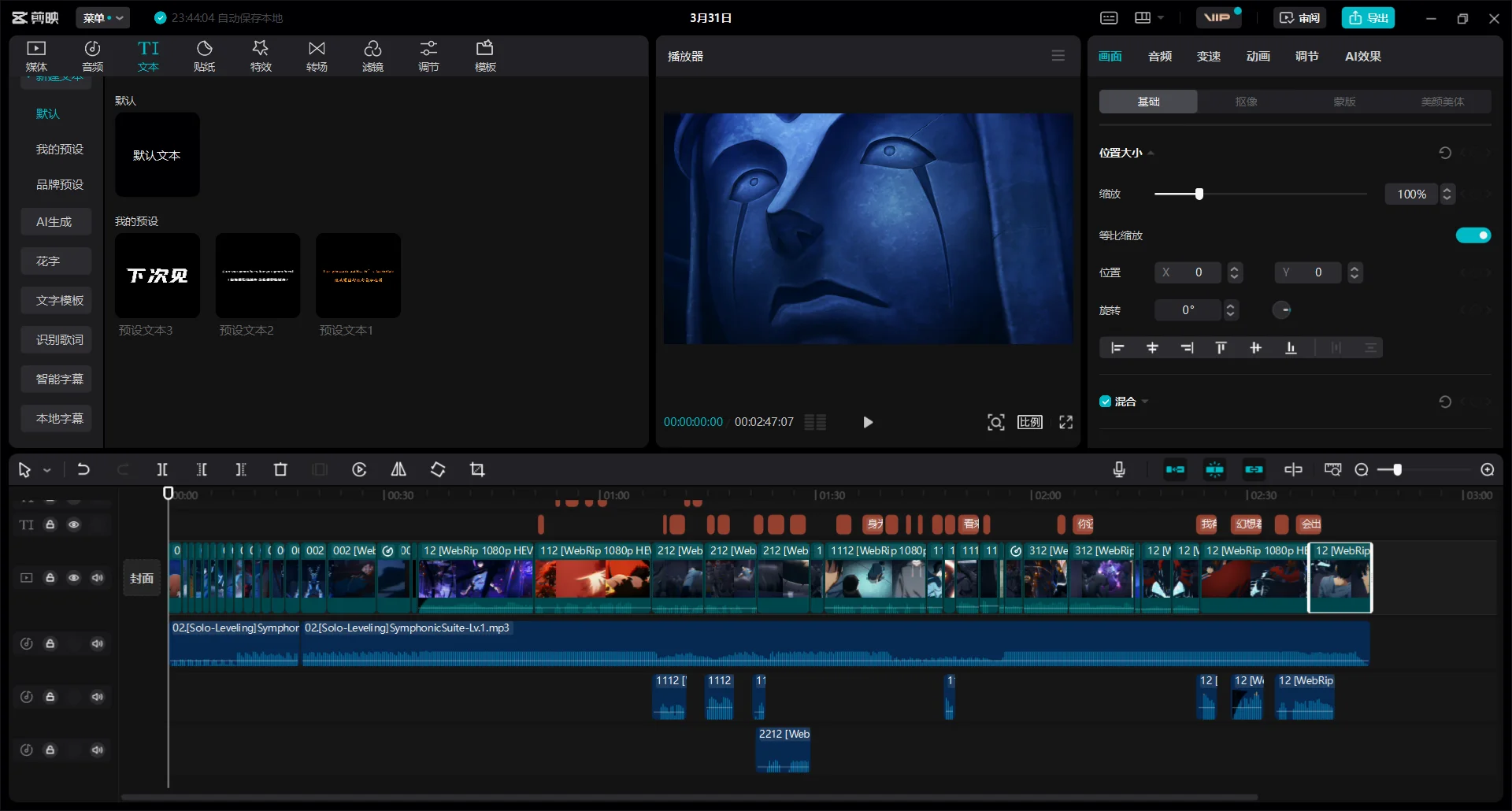Open the 媒体 media panel
This screenshot has height=811, width=1512.
pos(36,56)
